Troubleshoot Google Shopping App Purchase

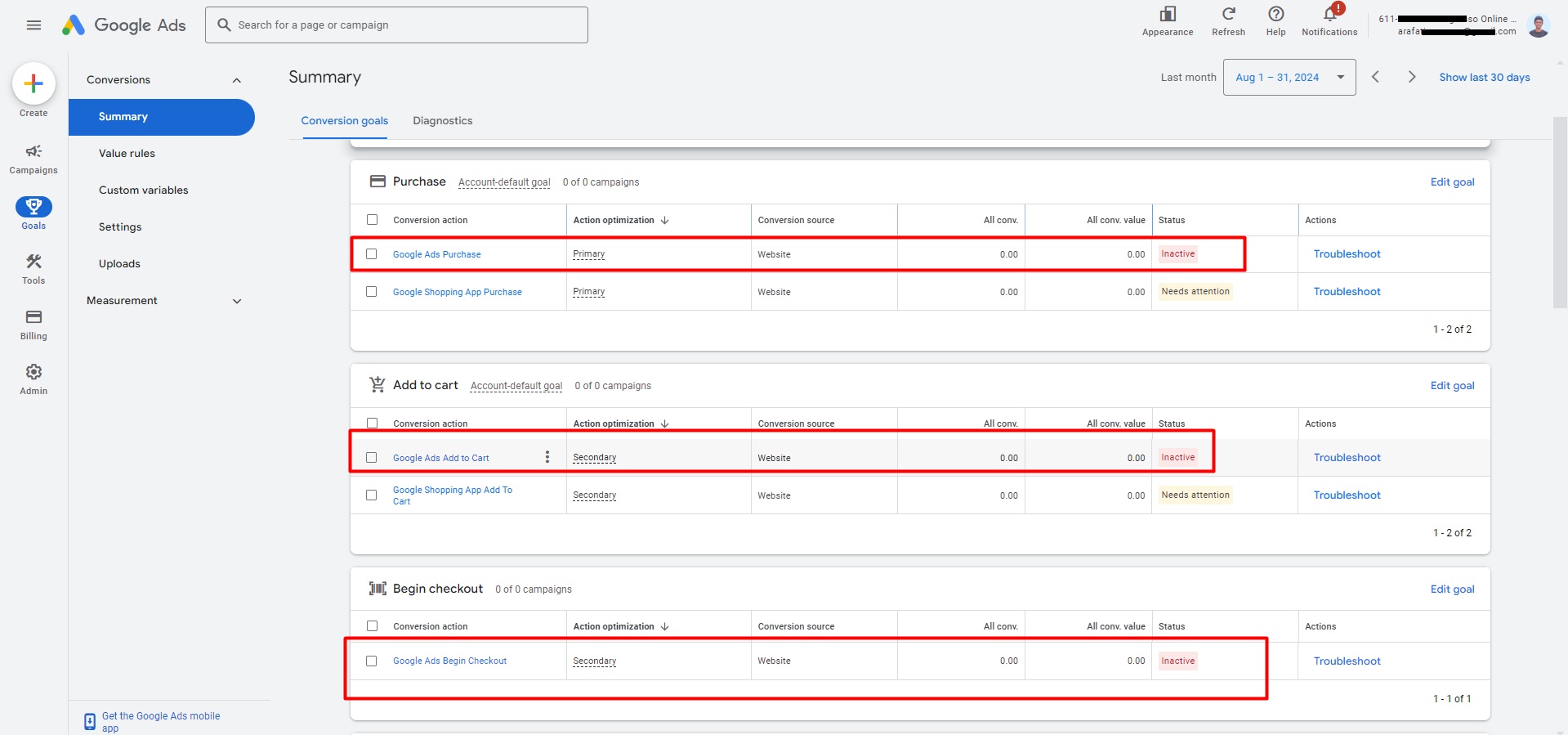tap(1347, 292)
